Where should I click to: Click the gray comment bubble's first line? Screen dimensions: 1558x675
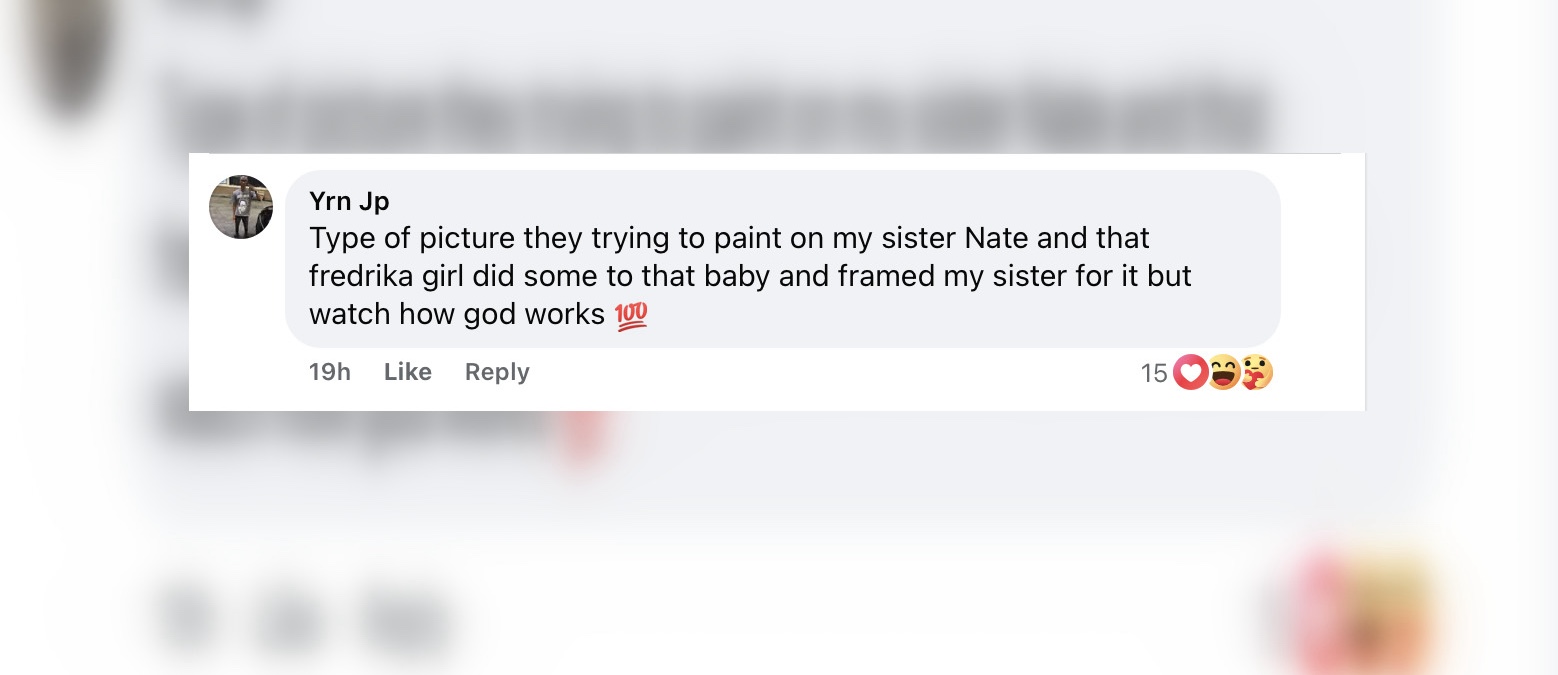pos(729,238)
